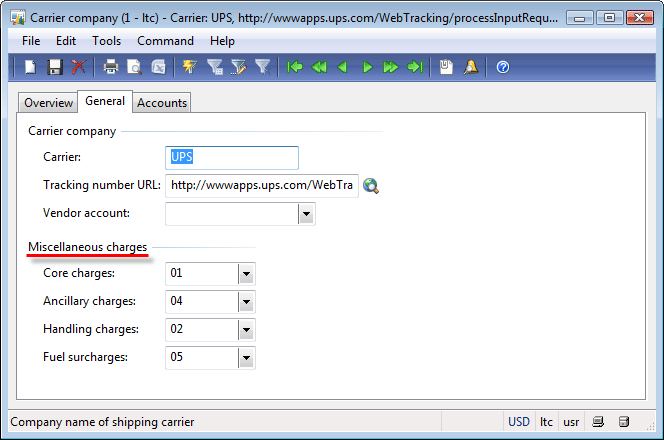Click 'Company name of shipping carrier' status text
The width and height of the screenshot is (664, 440).
[102, 422]
